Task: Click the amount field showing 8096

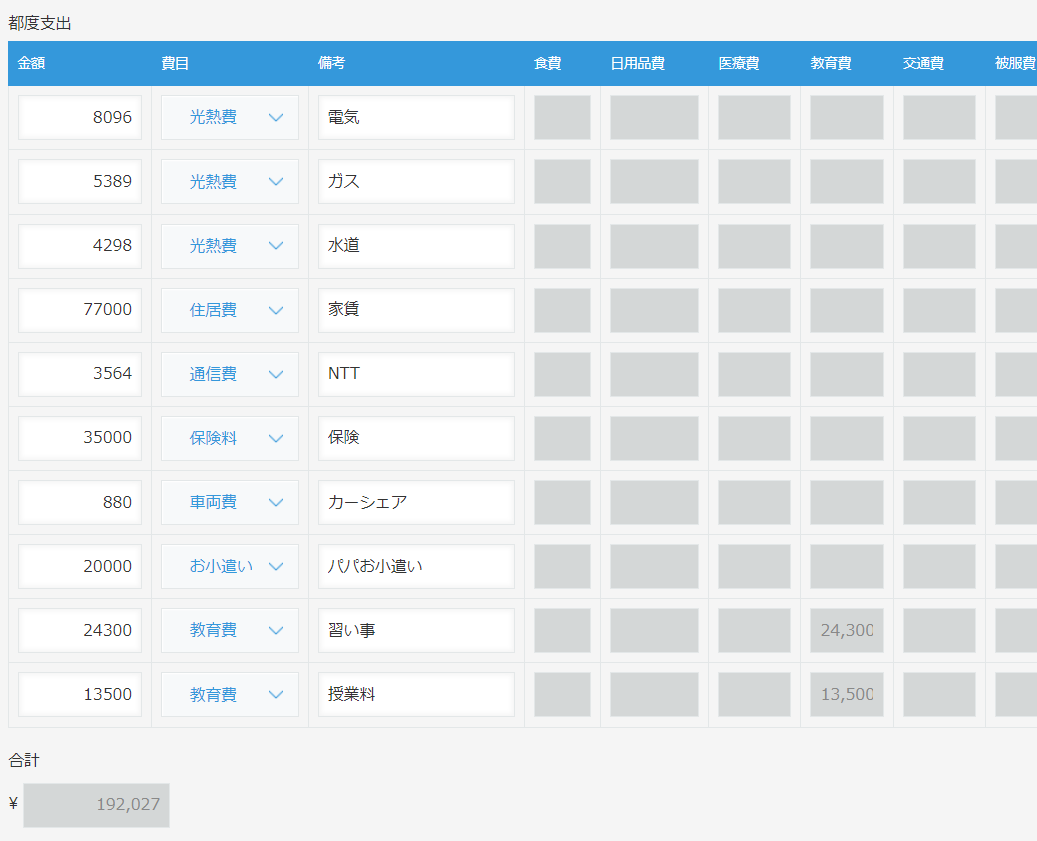Action: click(80, 117)
